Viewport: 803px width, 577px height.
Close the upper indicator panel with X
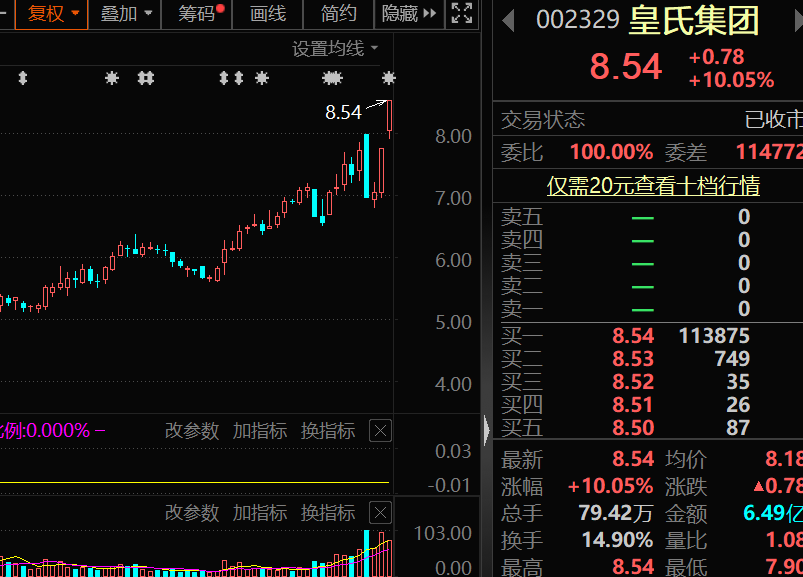380,431
